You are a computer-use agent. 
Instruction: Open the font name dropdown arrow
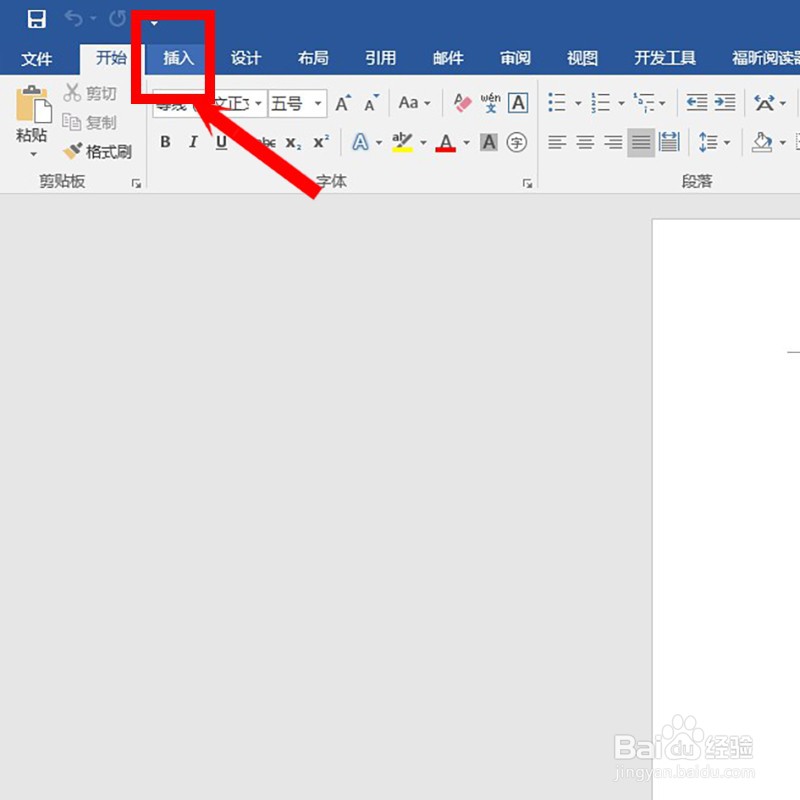point(259,104)
